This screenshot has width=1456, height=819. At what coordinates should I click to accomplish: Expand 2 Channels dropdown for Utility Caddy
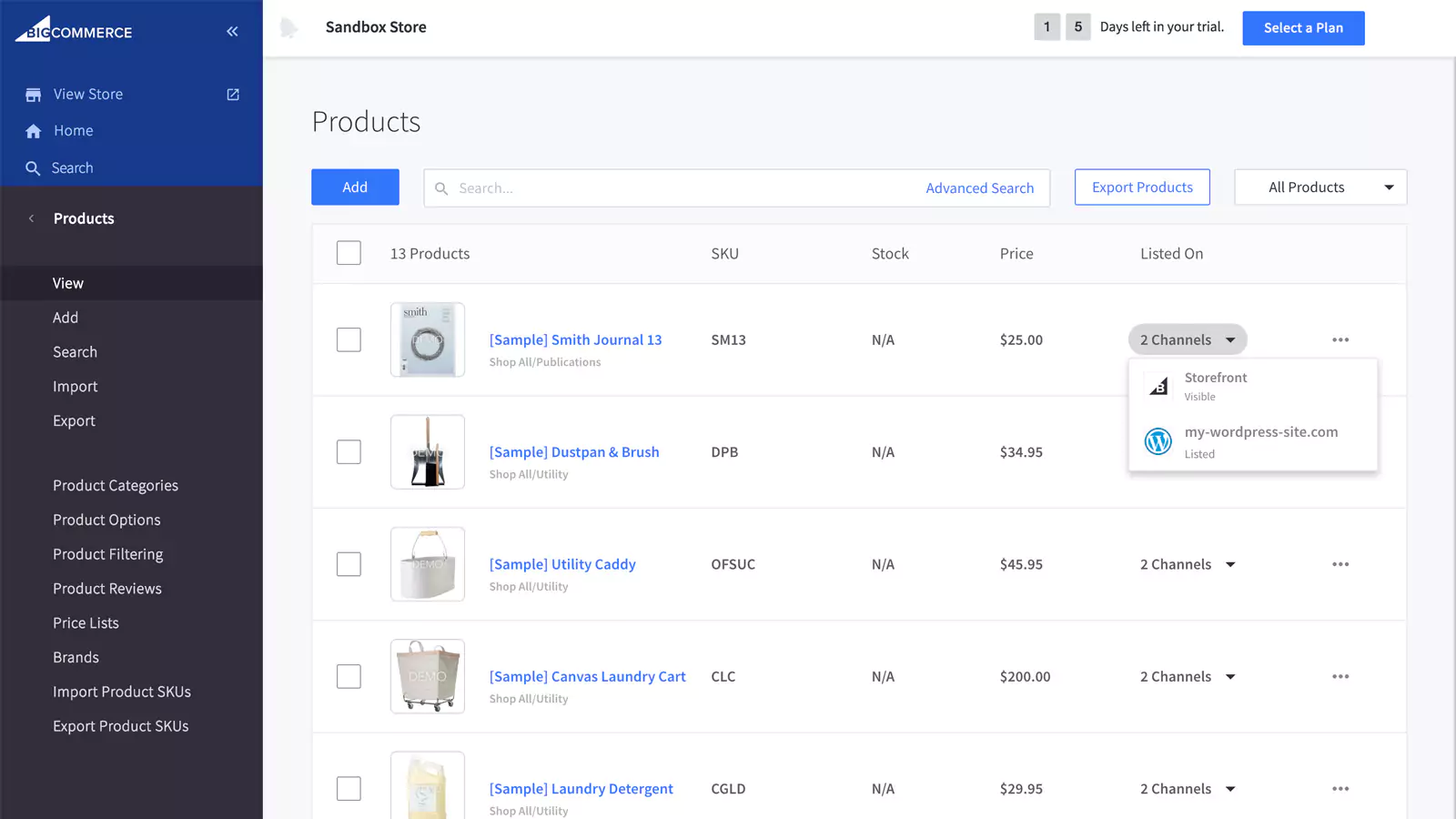point(1188,564)
